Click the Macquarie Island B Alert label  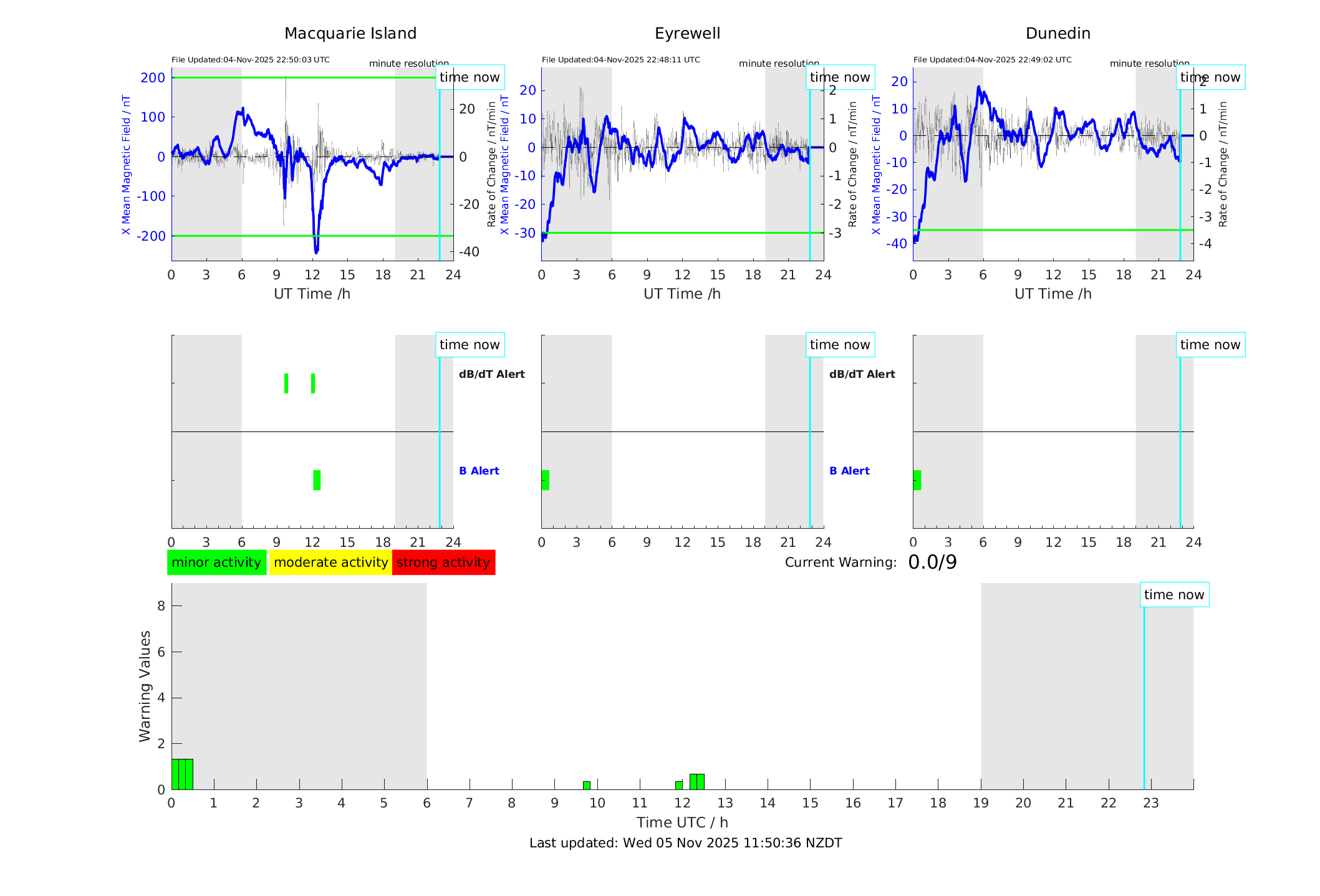(479, 471)
